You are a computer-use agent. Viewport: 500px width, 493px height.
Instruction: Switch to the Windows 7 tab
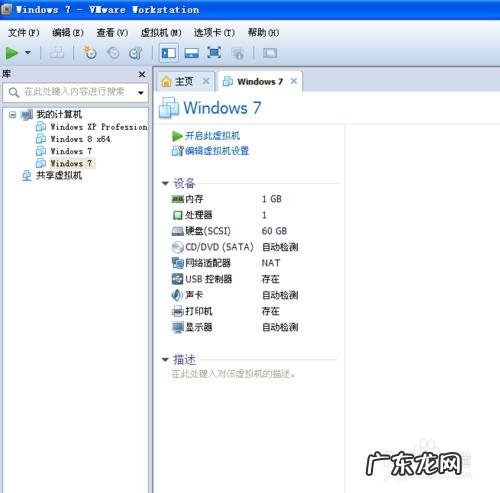tap(260, 81)
